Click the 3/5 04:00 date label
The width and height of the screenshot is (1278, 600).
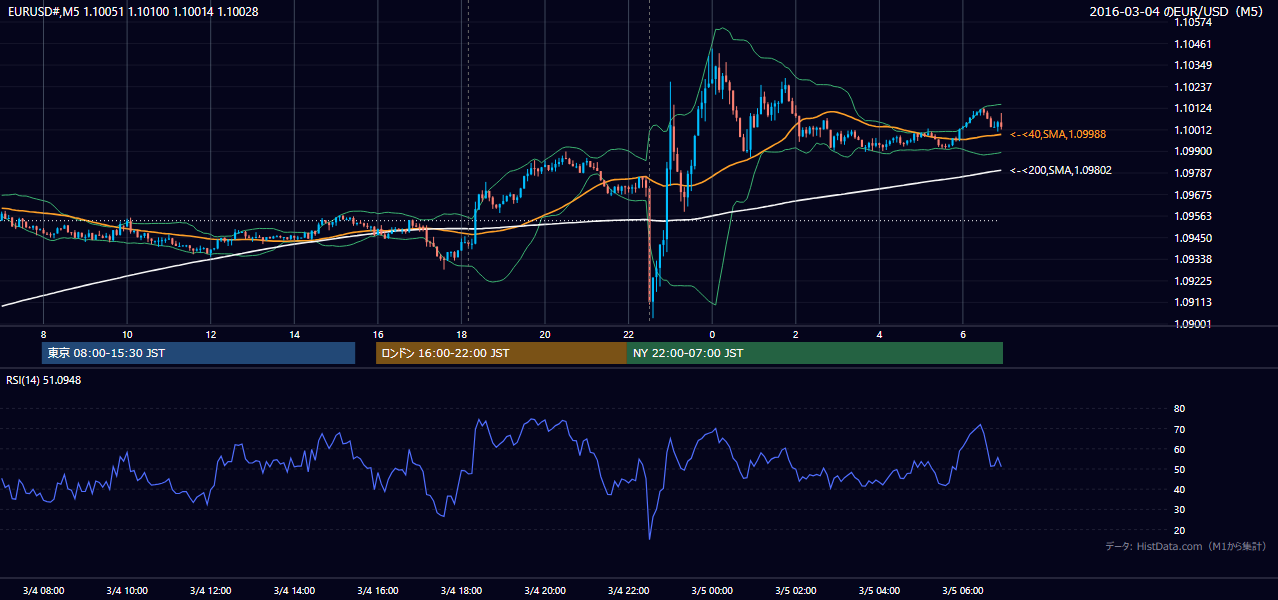879,590
